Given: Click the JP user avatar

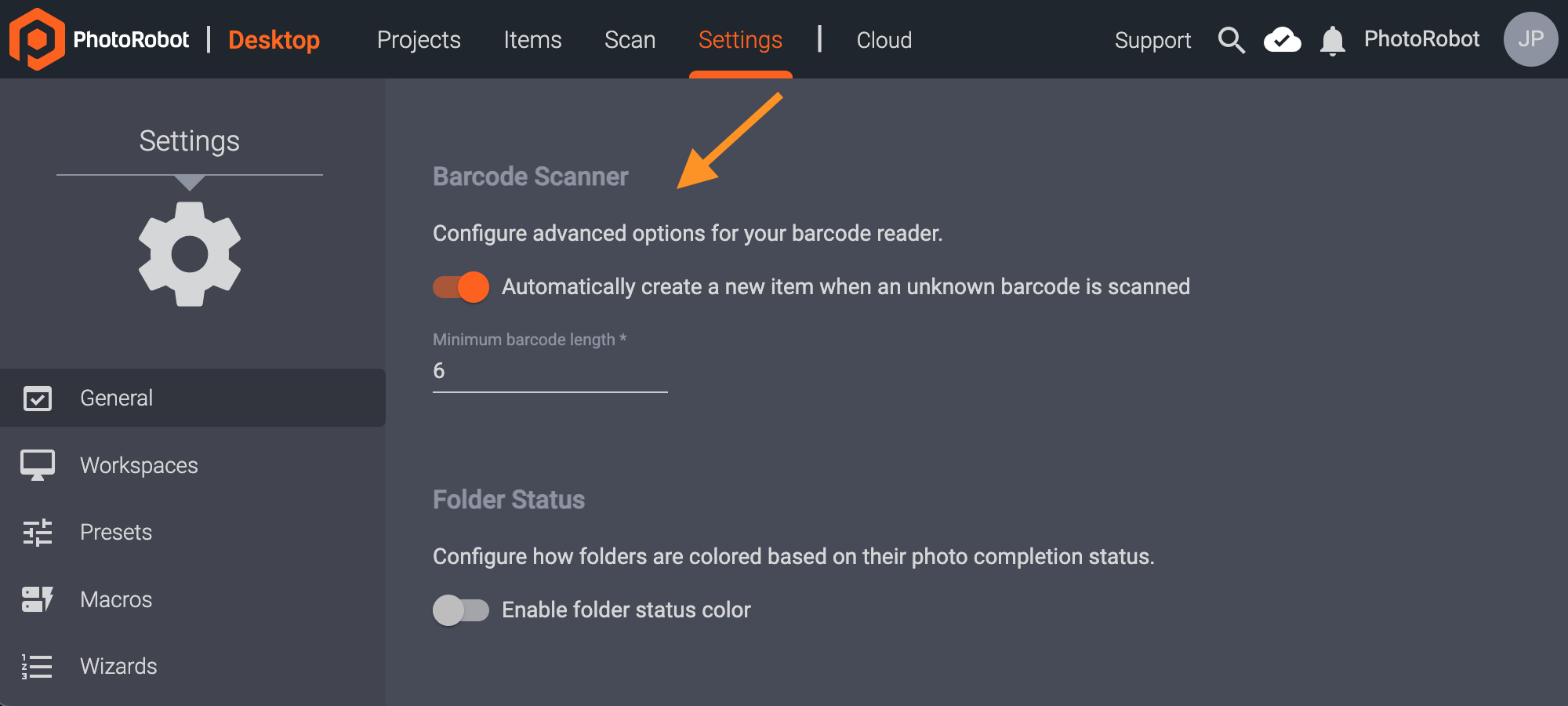Looking at the screenshot, I should [1530, 39].
